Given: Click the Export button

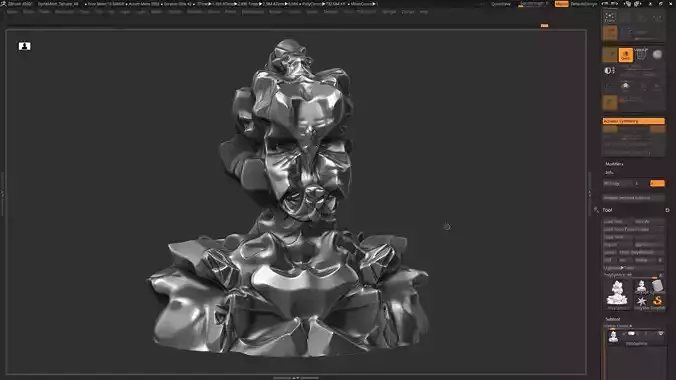Looking at the screenshot, I should [648, 245].
